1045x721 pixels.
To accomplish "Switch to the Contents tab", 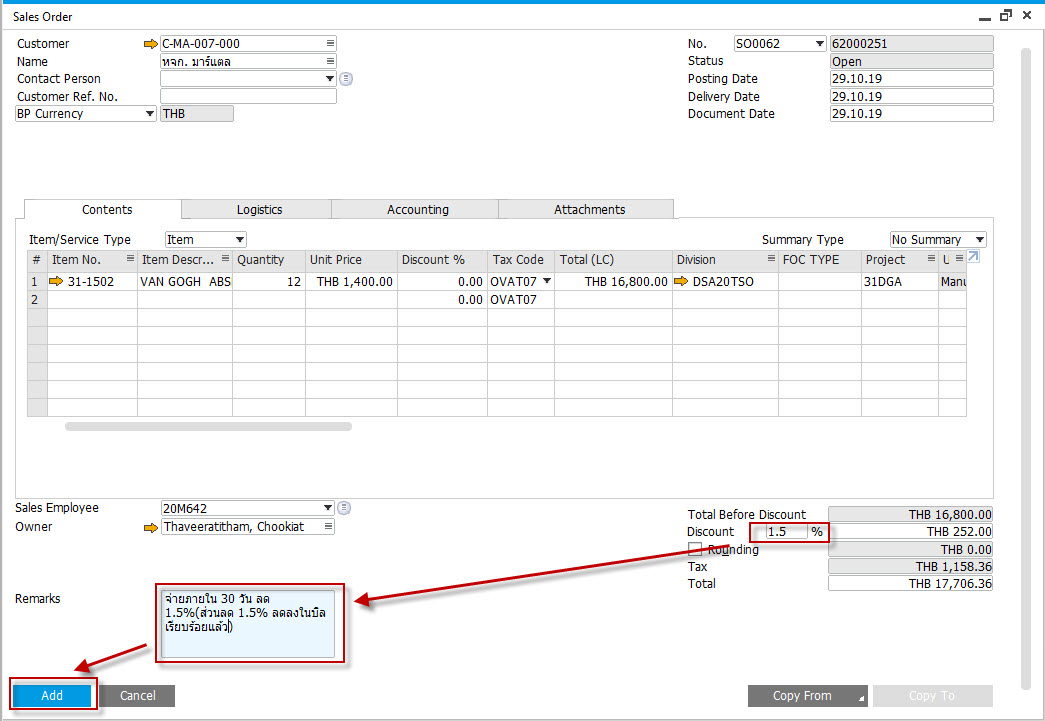I will pos(107,209).
